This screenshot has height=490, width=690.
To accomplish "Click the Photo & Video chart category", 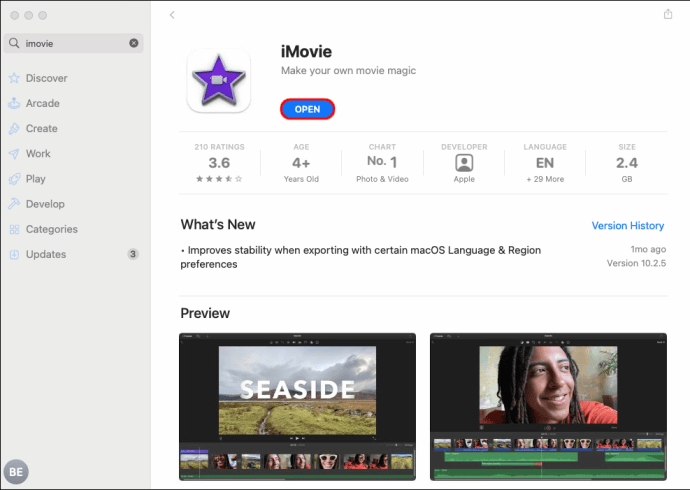I will pyautogui.click(x=382, y=179).
